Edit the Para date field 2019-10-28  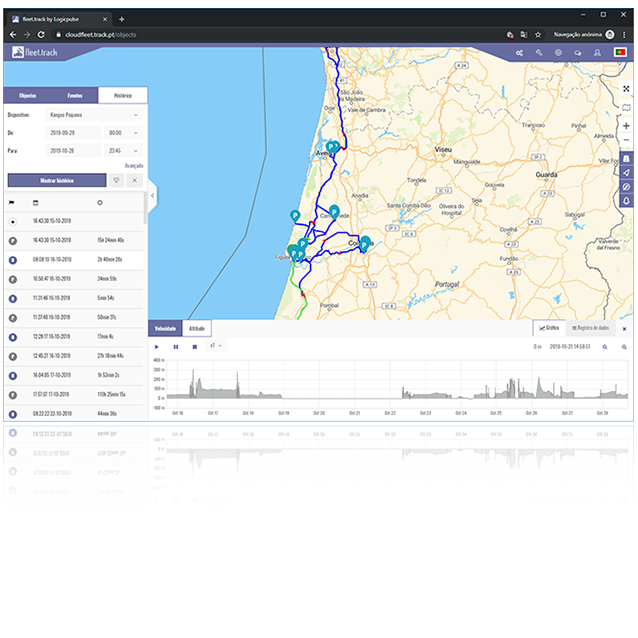click(73, 151)
